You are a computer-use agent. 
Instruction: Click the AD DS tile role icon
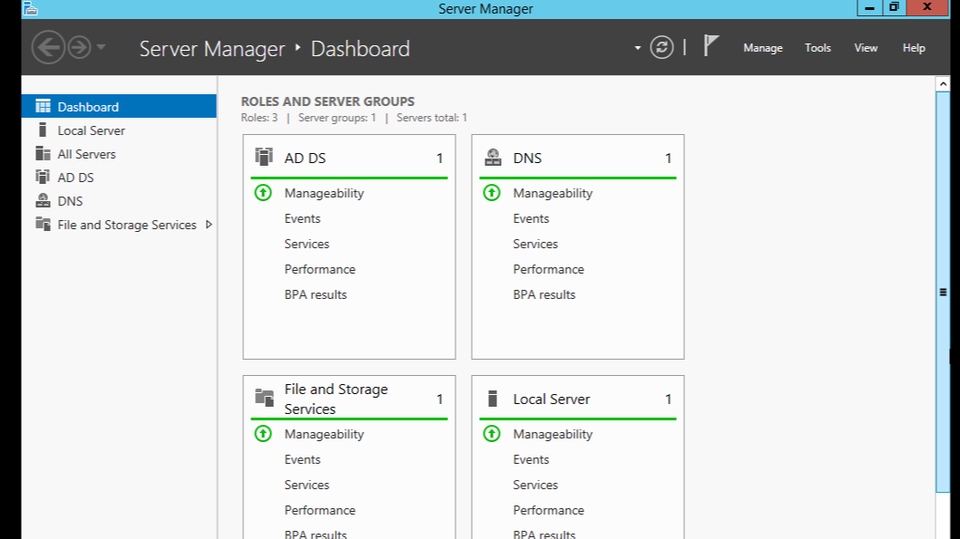(264, 157)
